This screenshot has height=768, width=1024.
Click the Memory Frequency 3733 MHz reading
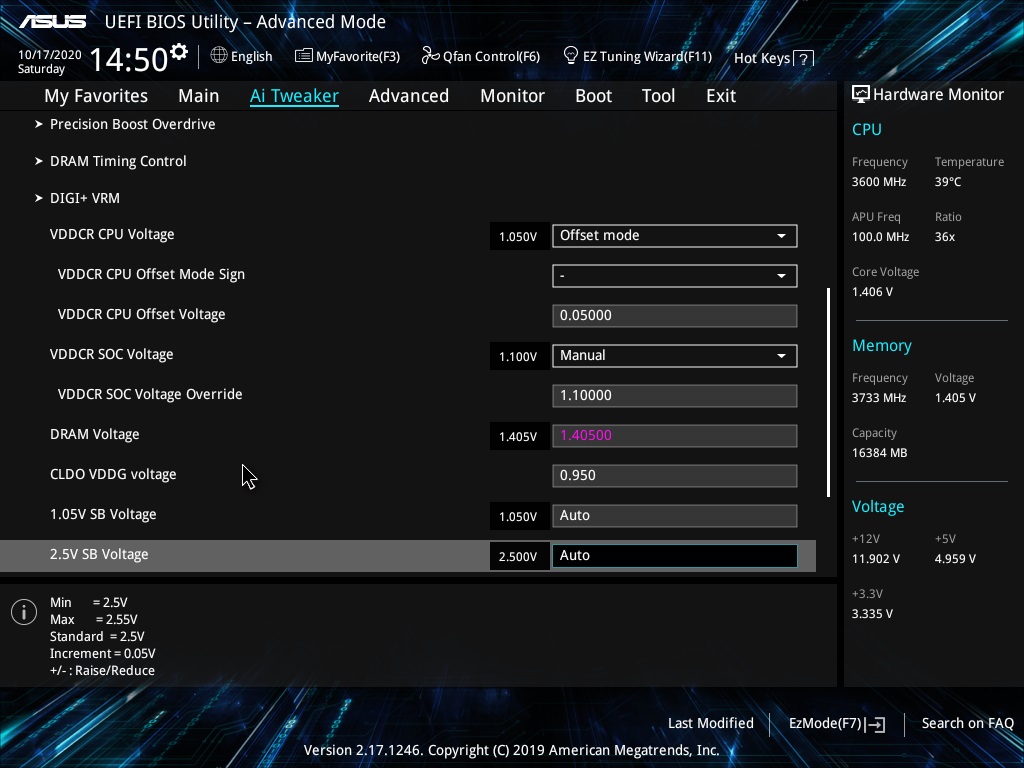click(879, 398)
